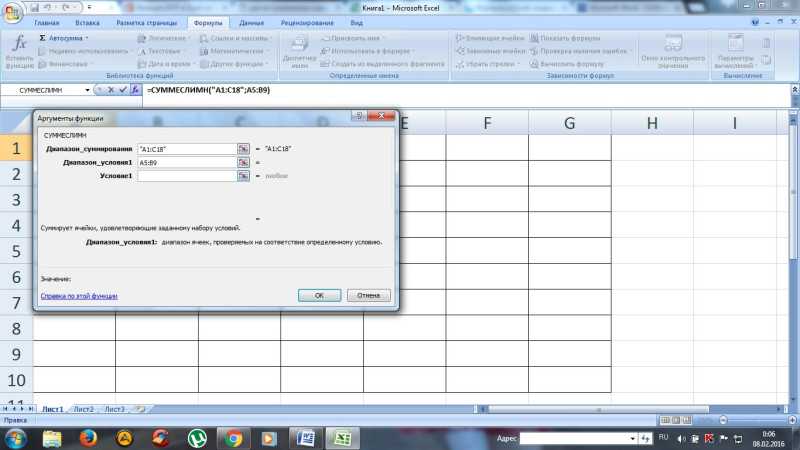Open the name box dropdown arrow
This screenshot has width=800, height=450.
coord(87,90)
